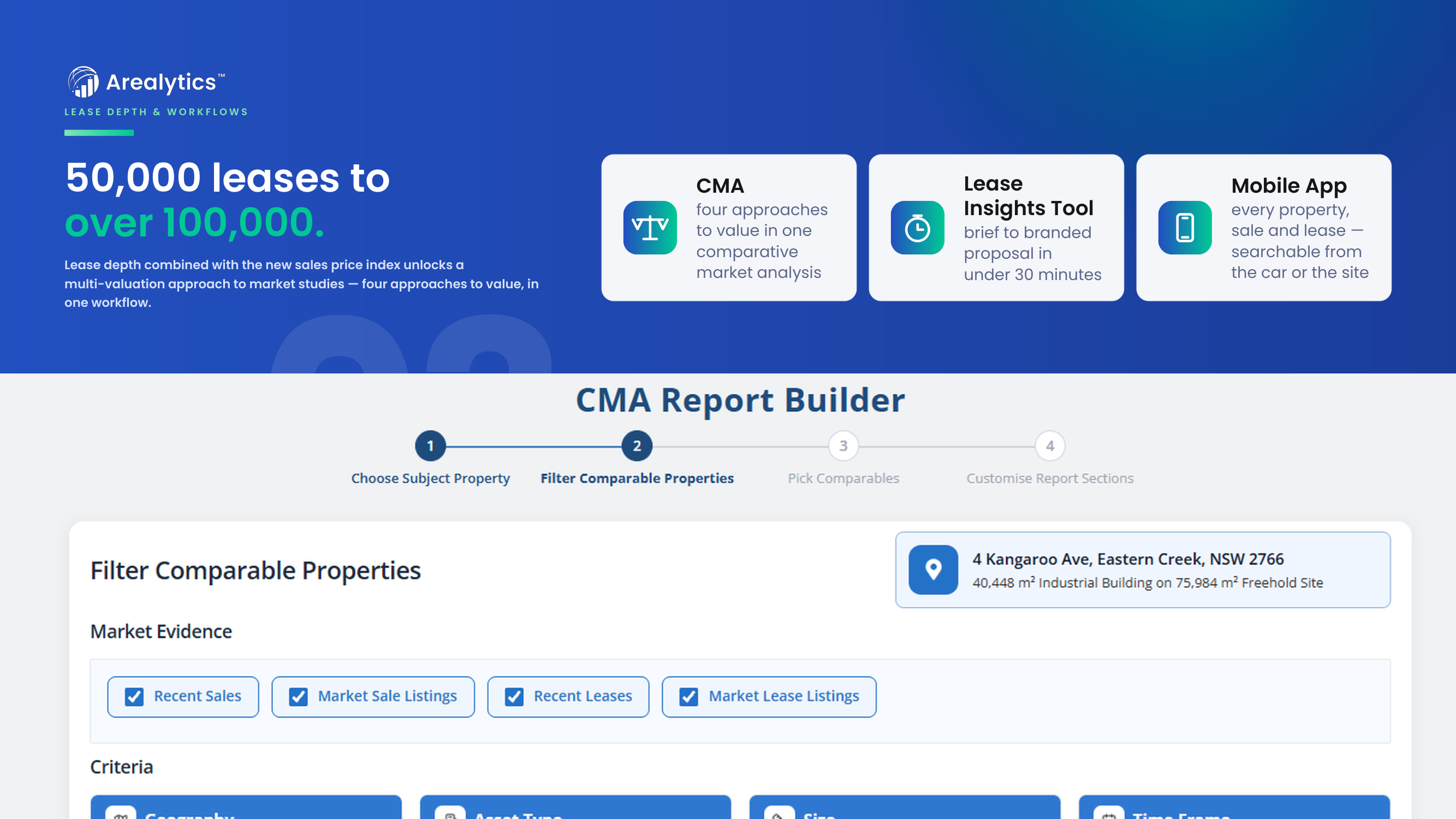The width and height of the screenshot is (1456, 819).
Task: Uncheck the Recent Leases checkbox
Action: 514,696
